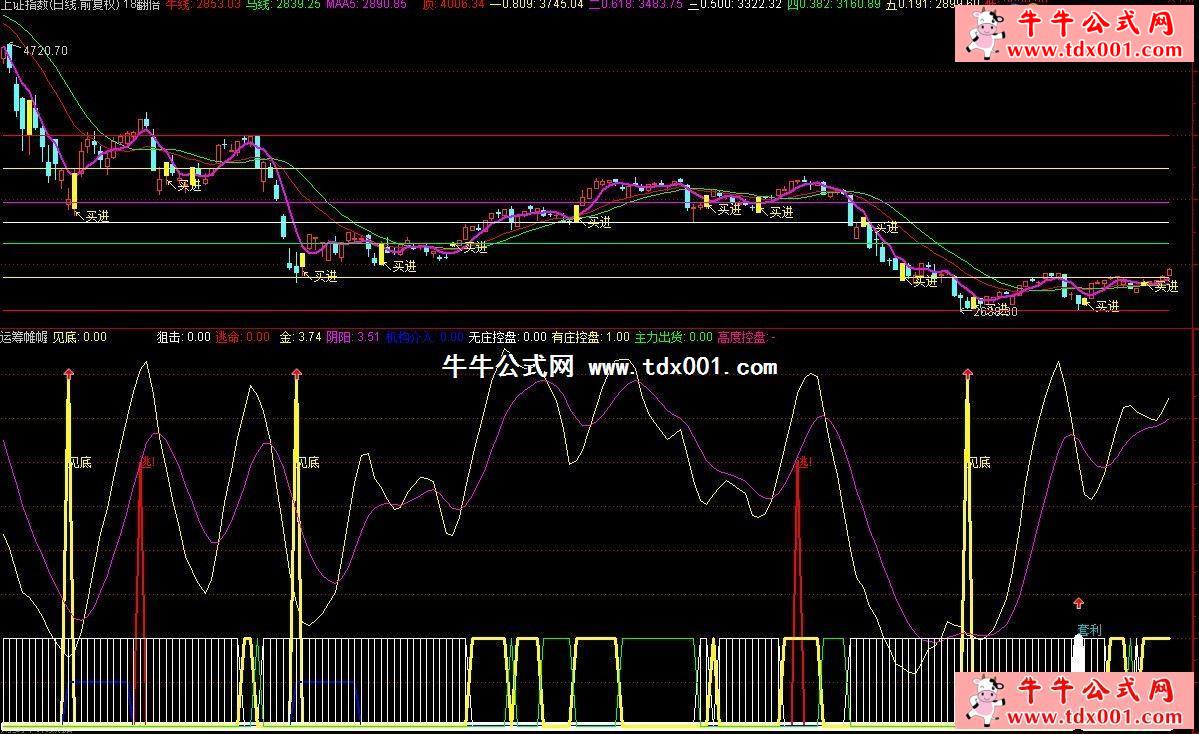Image resolution: width=1199 pixels, height=734 pixels.
Task: Select the MAA5: 2890.85 value
Action: (x=366, y=5)
